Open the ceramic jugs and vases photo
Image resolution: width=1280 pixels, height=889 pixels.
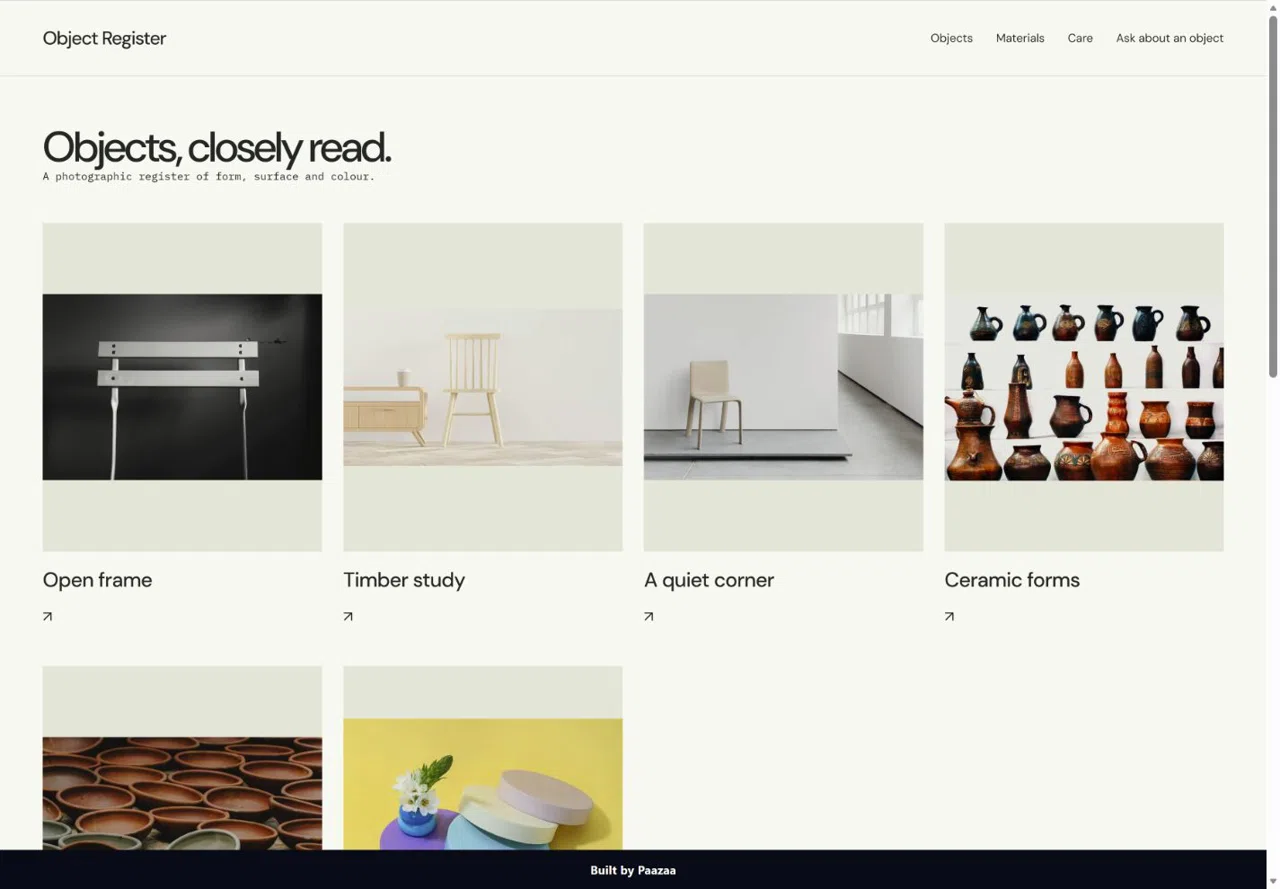1084,387
